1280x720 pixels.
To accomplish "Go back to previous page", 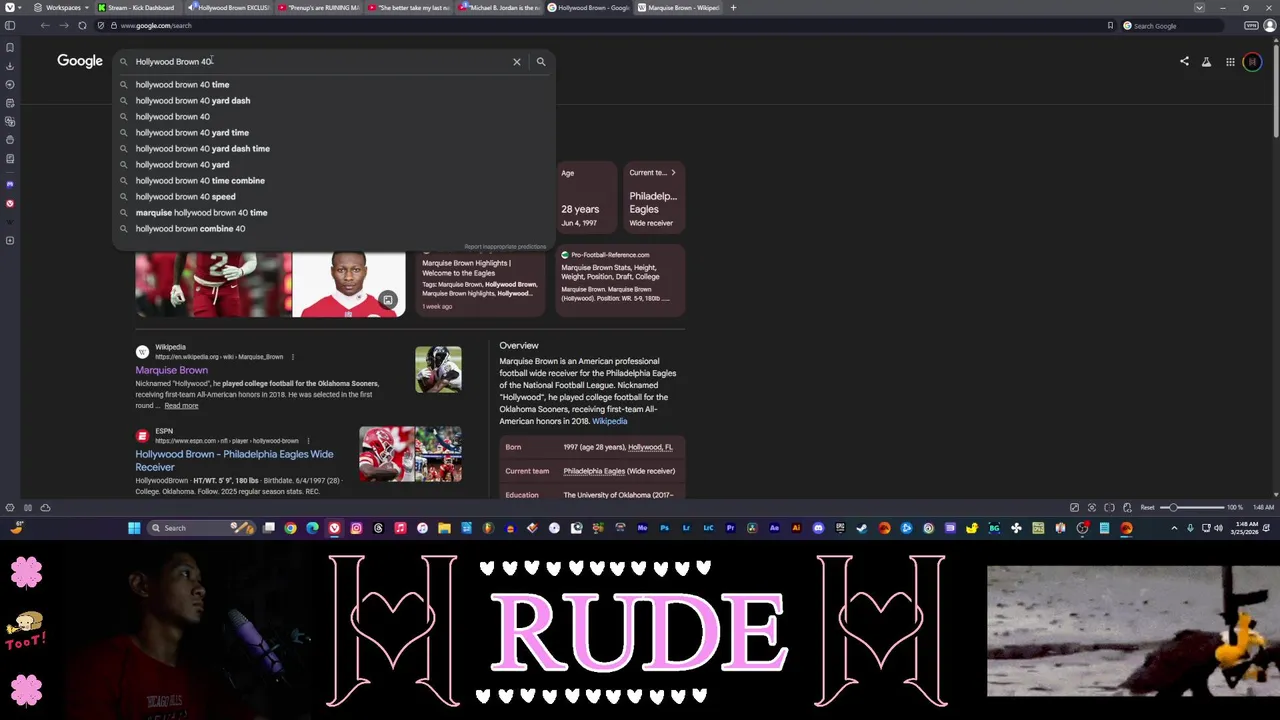I will pyautogui.click(x=45, y=25).
